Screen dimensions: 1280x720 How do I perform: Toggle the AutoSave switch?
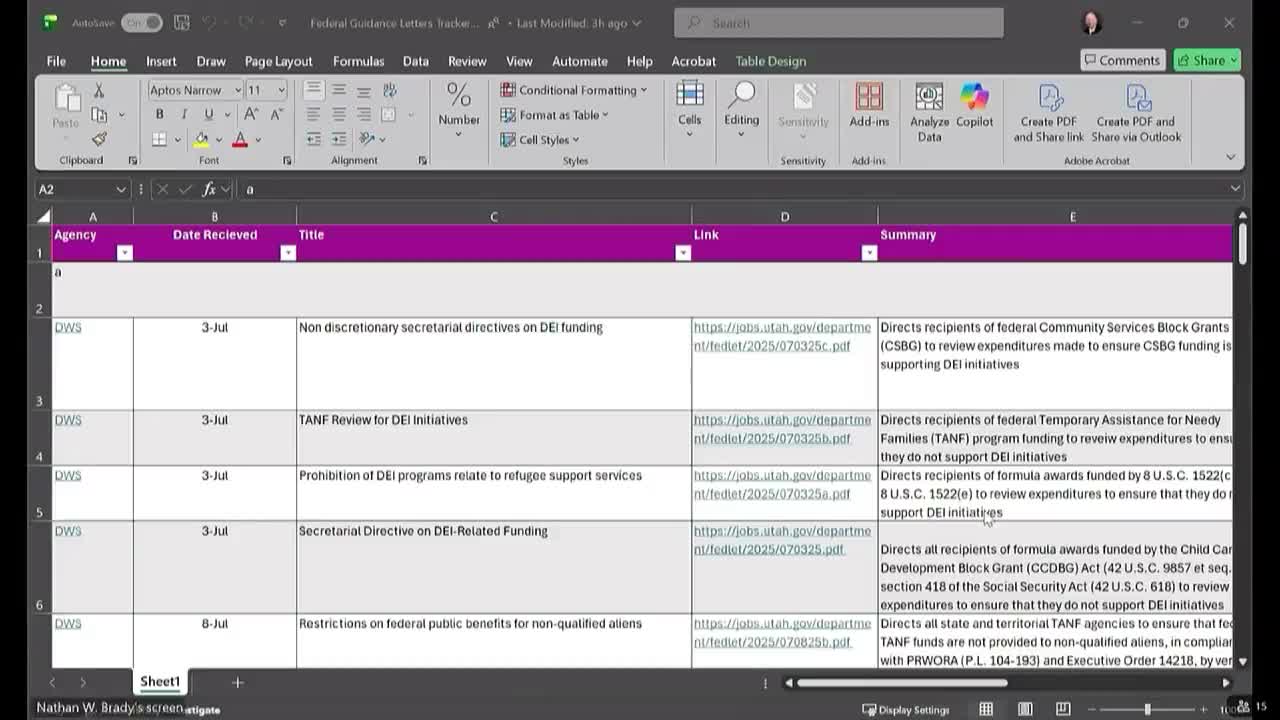pyautogui.click(x=141, y=23)
